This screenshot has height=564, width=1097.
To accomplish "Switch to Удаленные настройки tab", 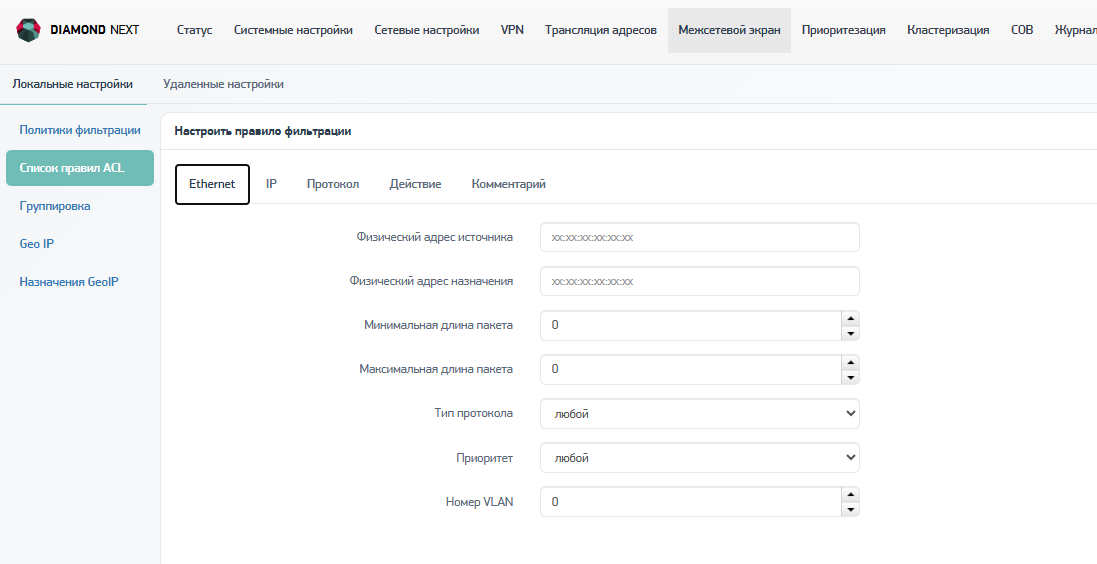I will pyautogui.click(x=223, y=84).
